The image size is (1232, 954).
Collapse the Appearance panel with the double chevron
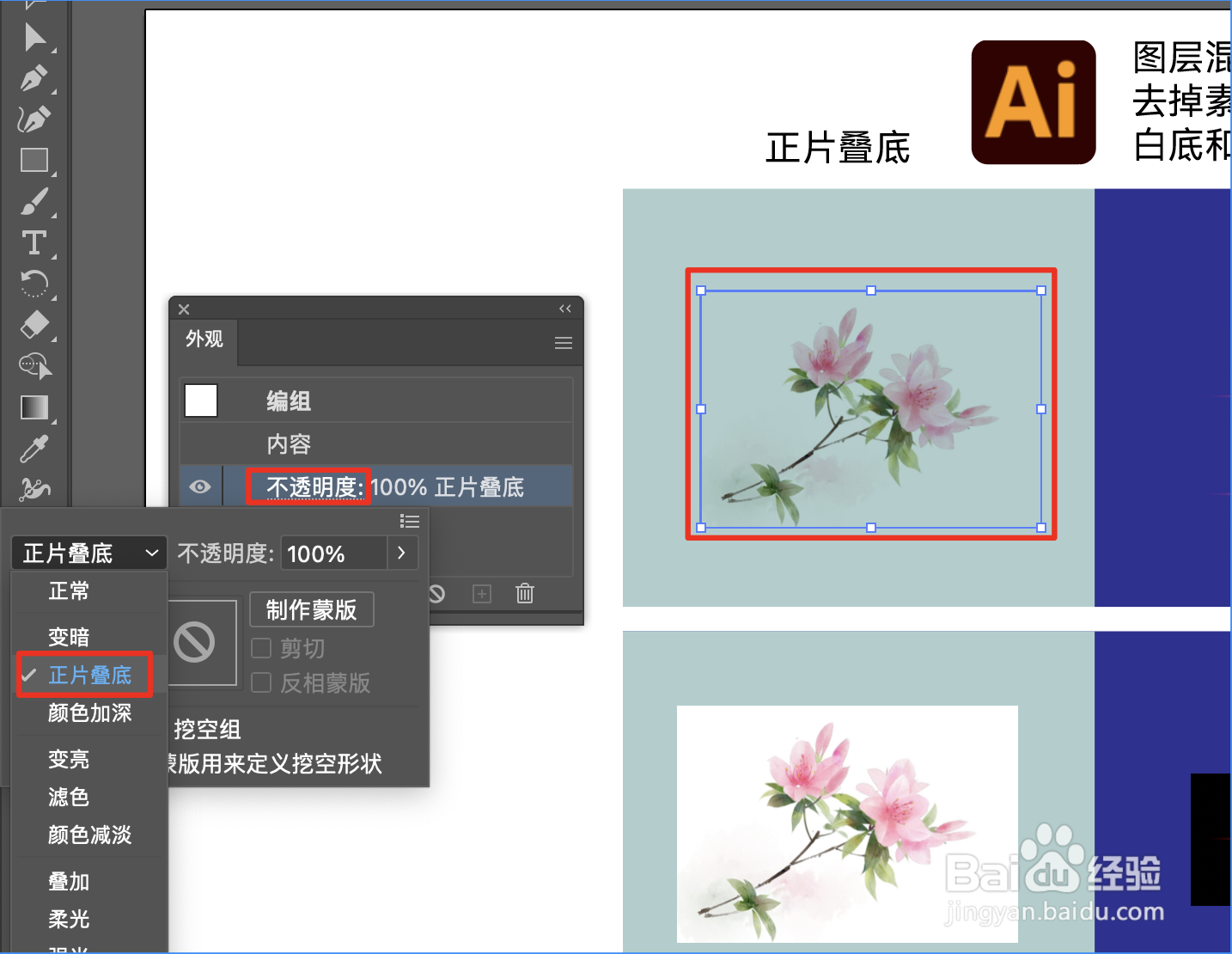click(x=565, y=308)
